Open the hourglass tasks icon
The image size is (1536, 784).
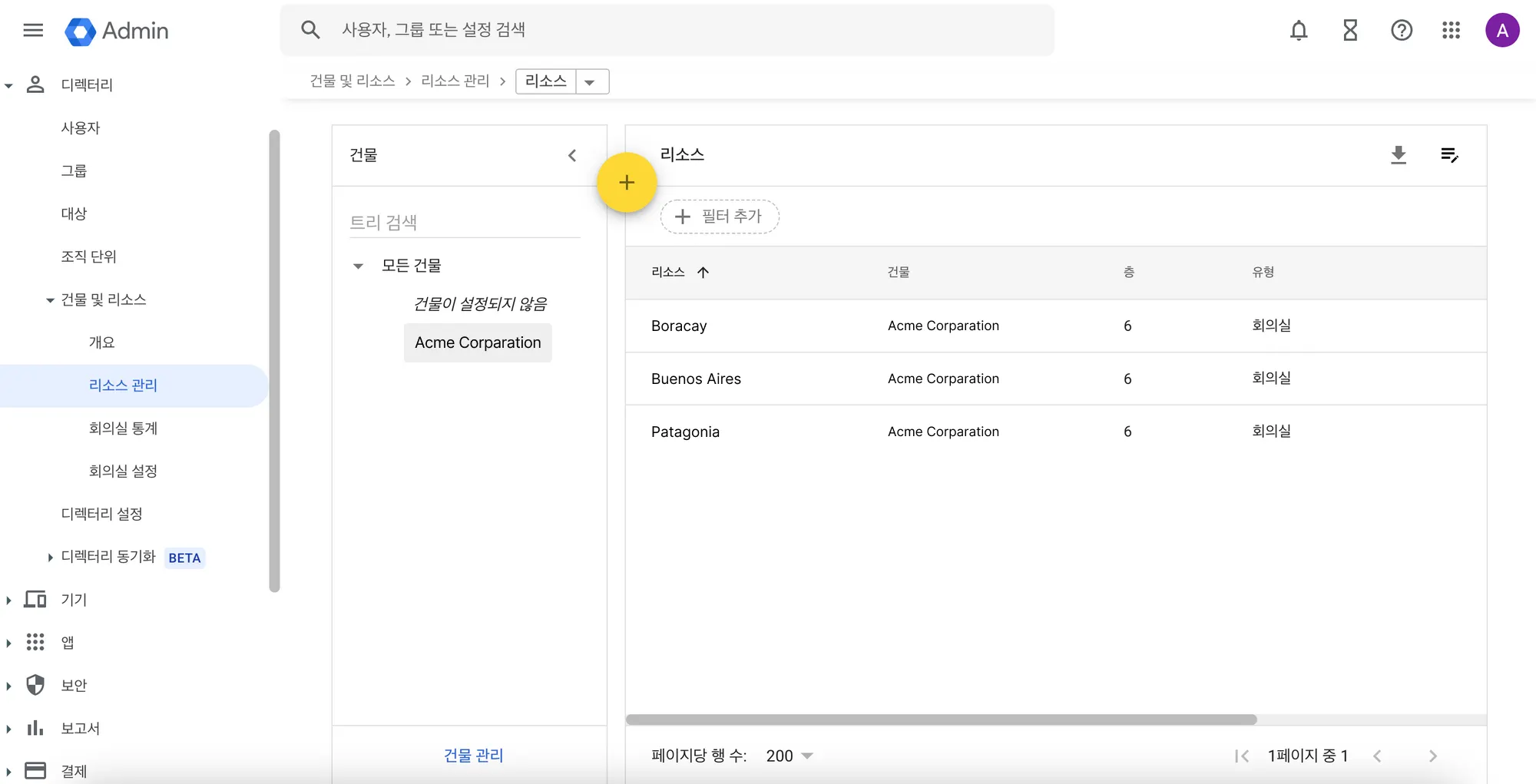1350,31
